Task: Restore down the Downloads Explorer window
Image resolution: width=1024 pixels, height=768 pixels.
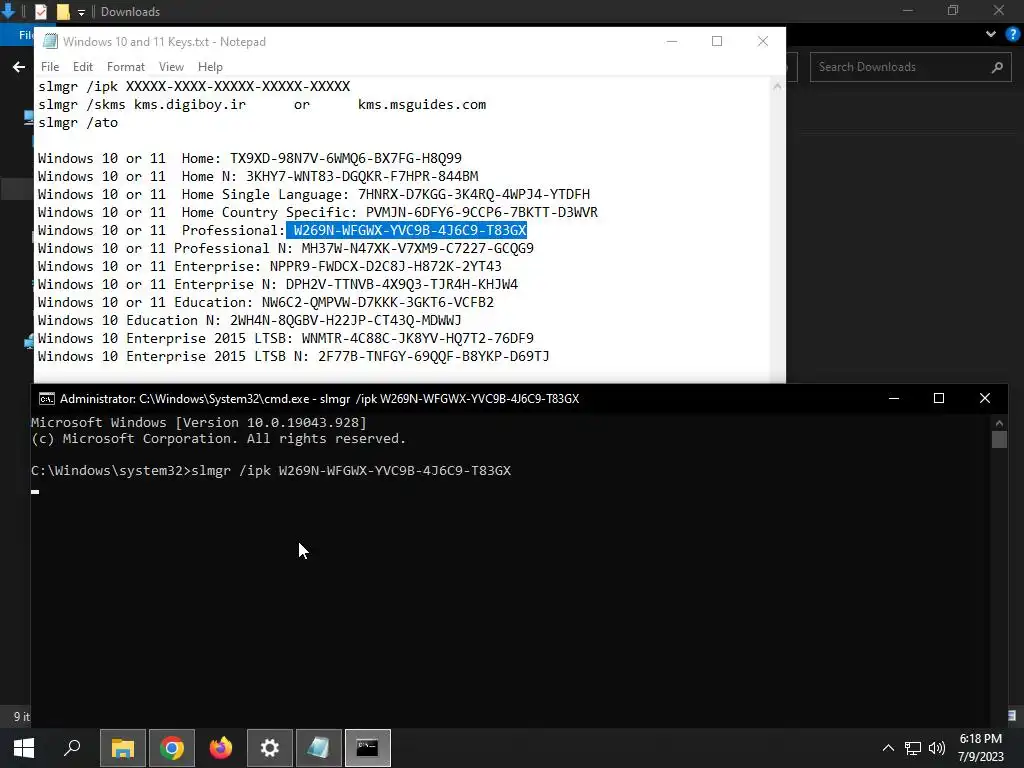Action: click(953, 10)
